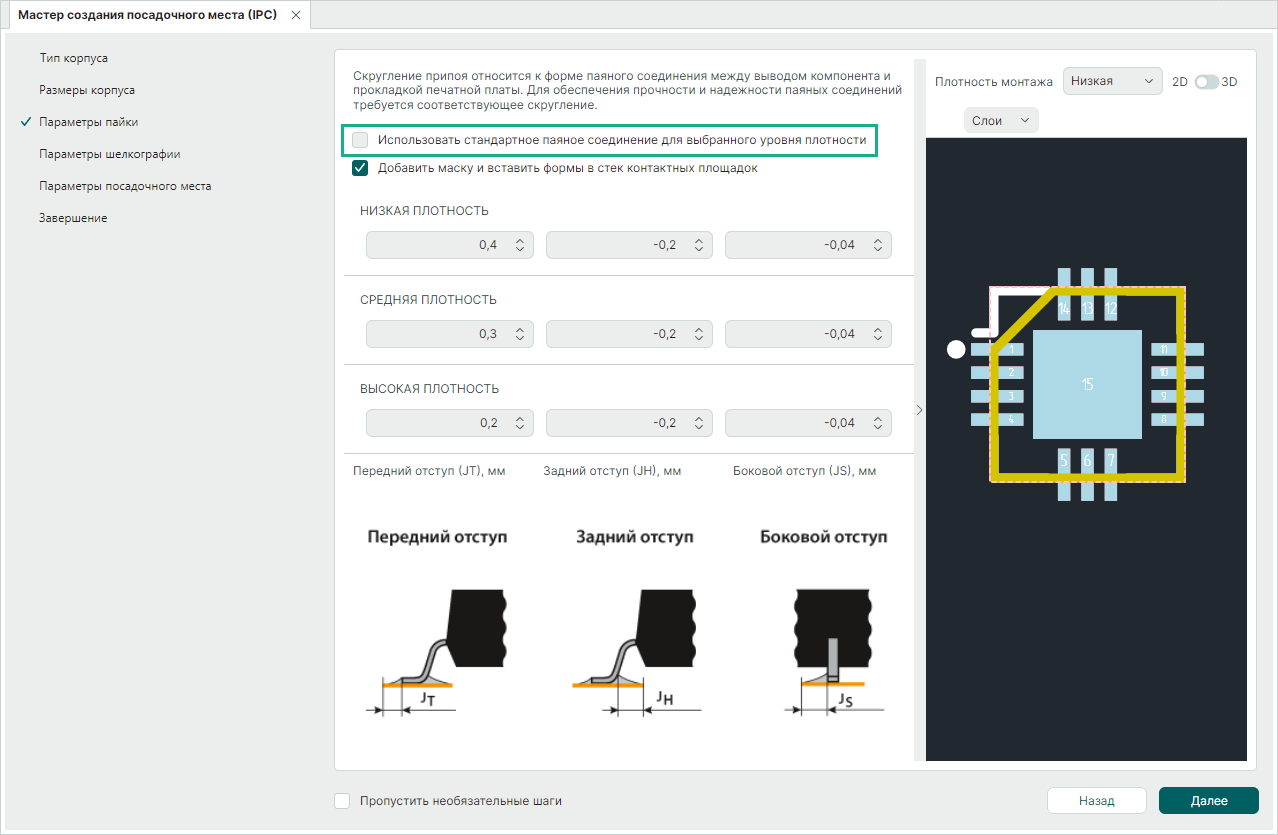
Task: Adjust the low density front offset 0,4 stepper
Action: click(519, 245)
